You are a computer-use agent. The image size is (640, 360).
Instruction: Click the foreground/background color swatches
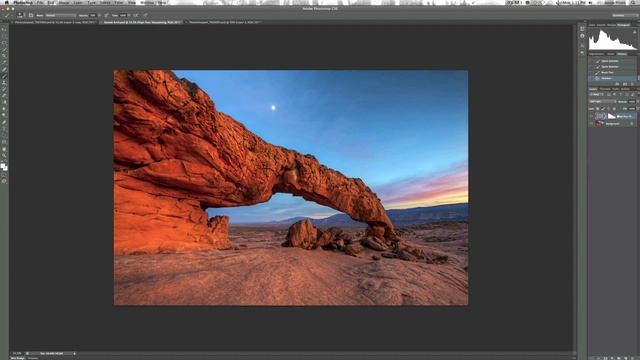(4, 167)
